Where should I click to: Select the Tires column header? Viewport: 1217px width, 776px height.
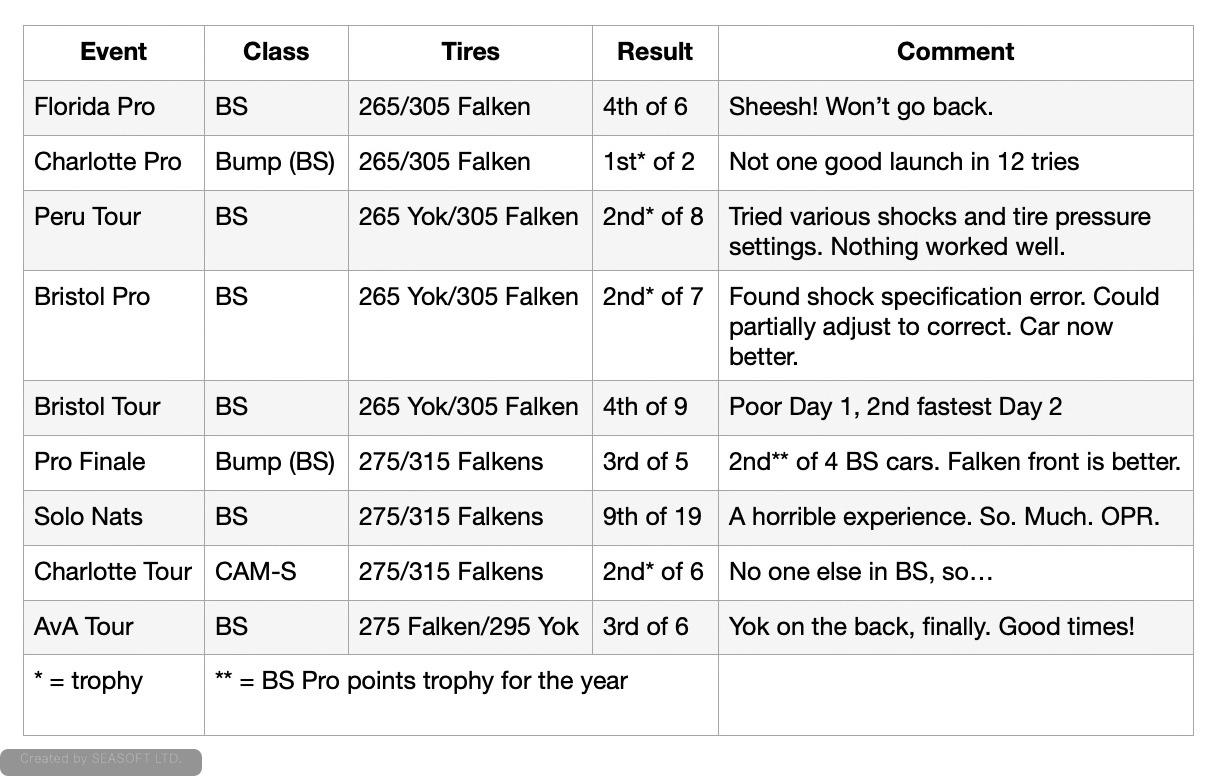pos(470,52)
